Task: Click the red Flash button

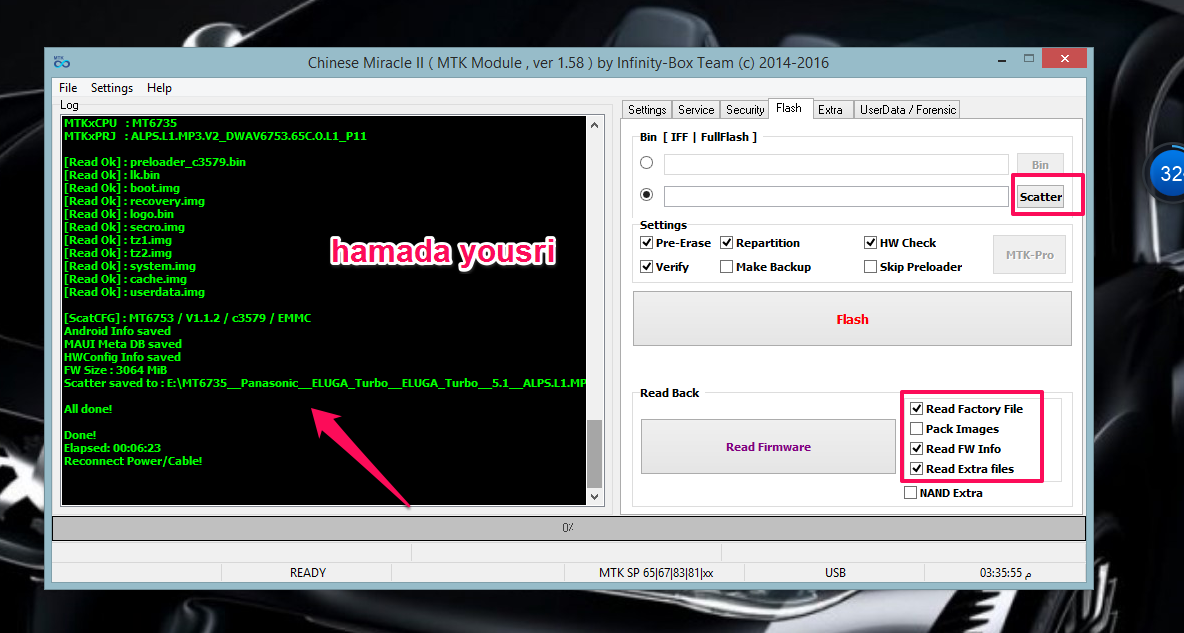Action: (852, 319)
